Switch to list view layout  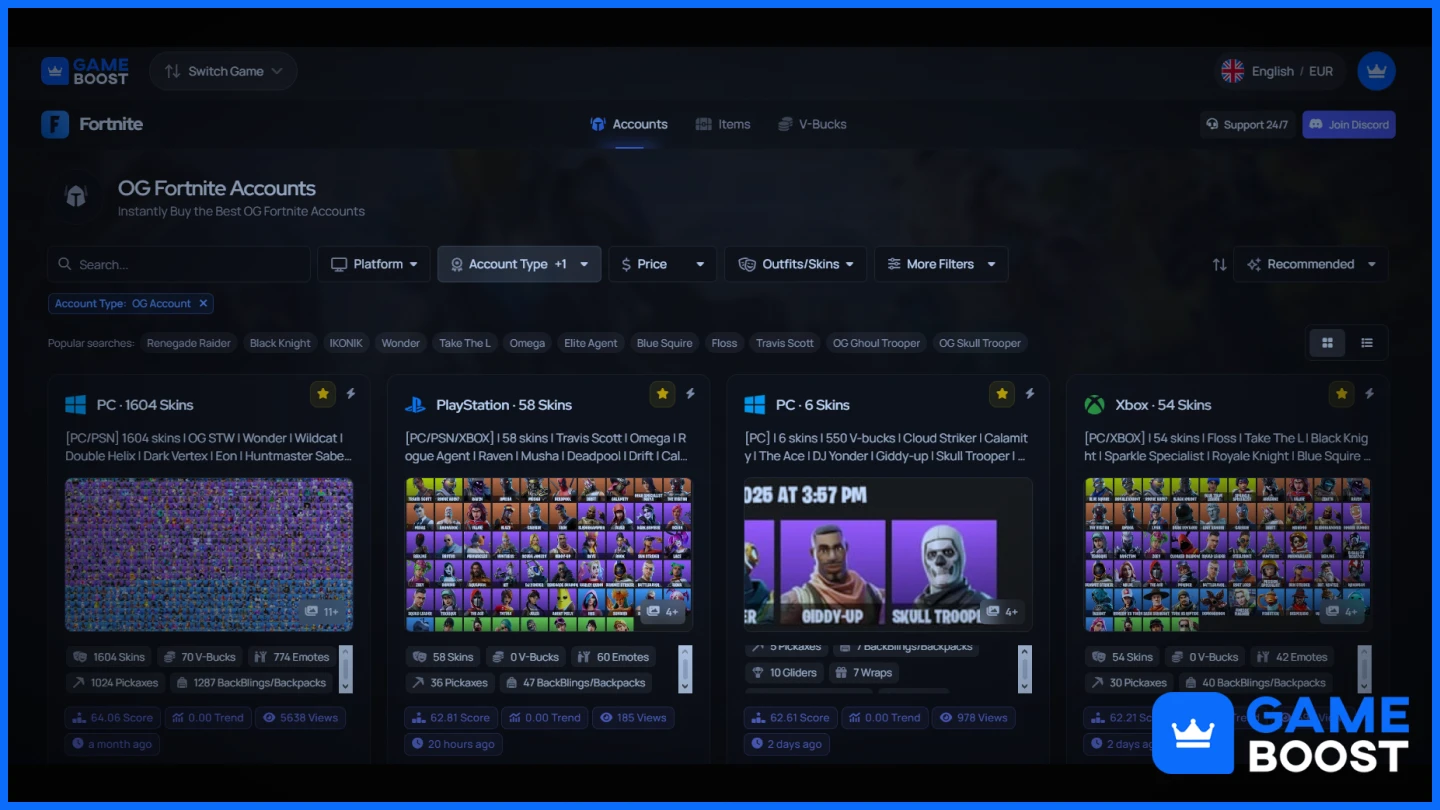[1367, 343]
